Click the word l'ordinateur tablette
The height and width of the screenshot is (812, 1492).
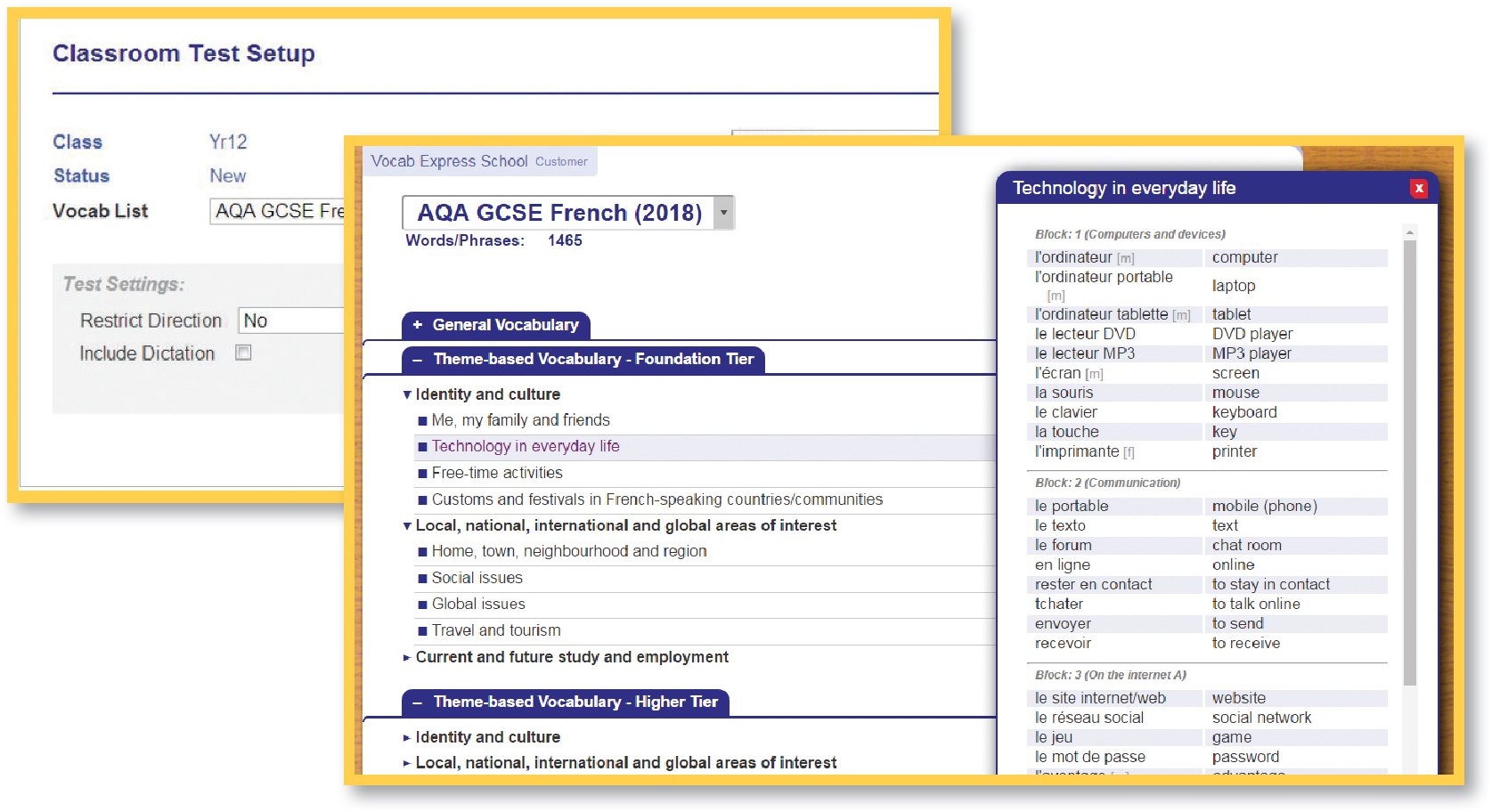[1101, 314]
